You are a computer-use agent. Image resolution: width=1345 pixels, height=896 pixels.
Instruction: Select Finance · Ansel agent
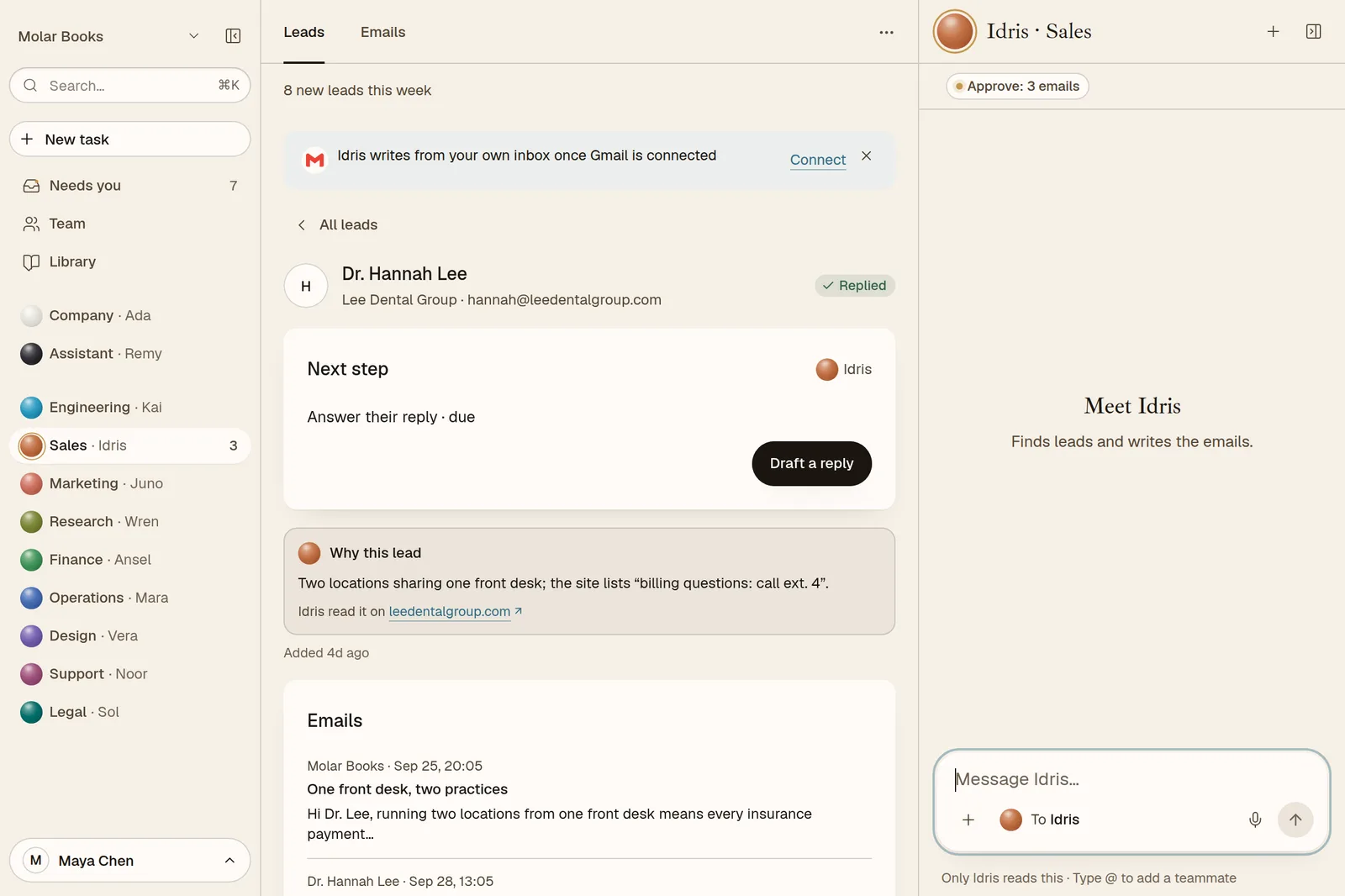point(130,560)
